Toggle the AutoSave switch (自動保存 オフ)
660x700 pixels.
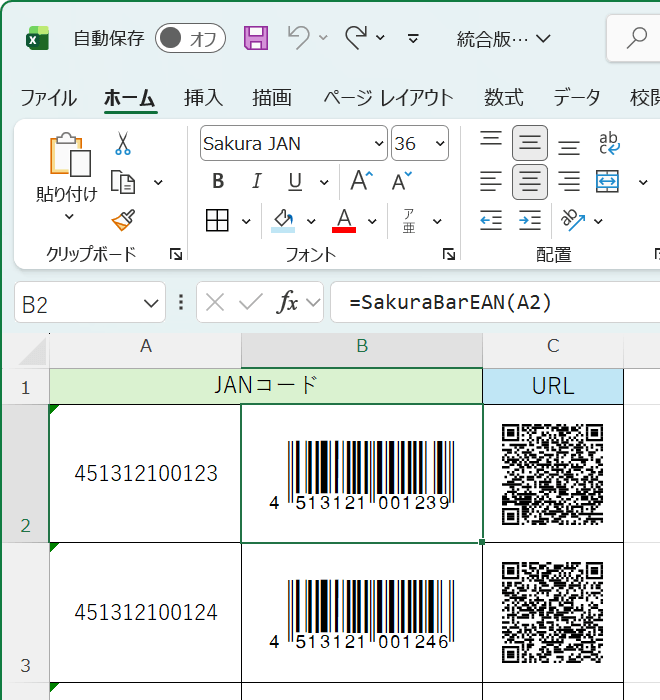[x=190, y=38]
